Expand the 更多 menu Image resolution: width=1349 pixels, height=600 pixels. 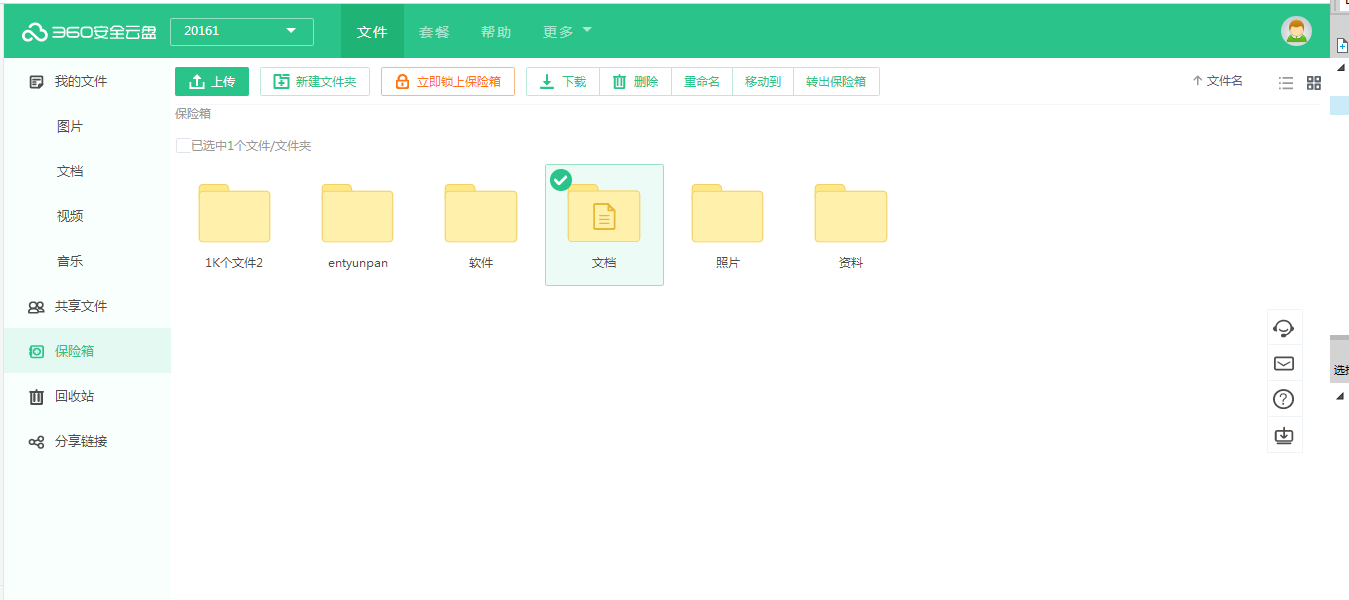pyautogui.click(x=567, y=32)
